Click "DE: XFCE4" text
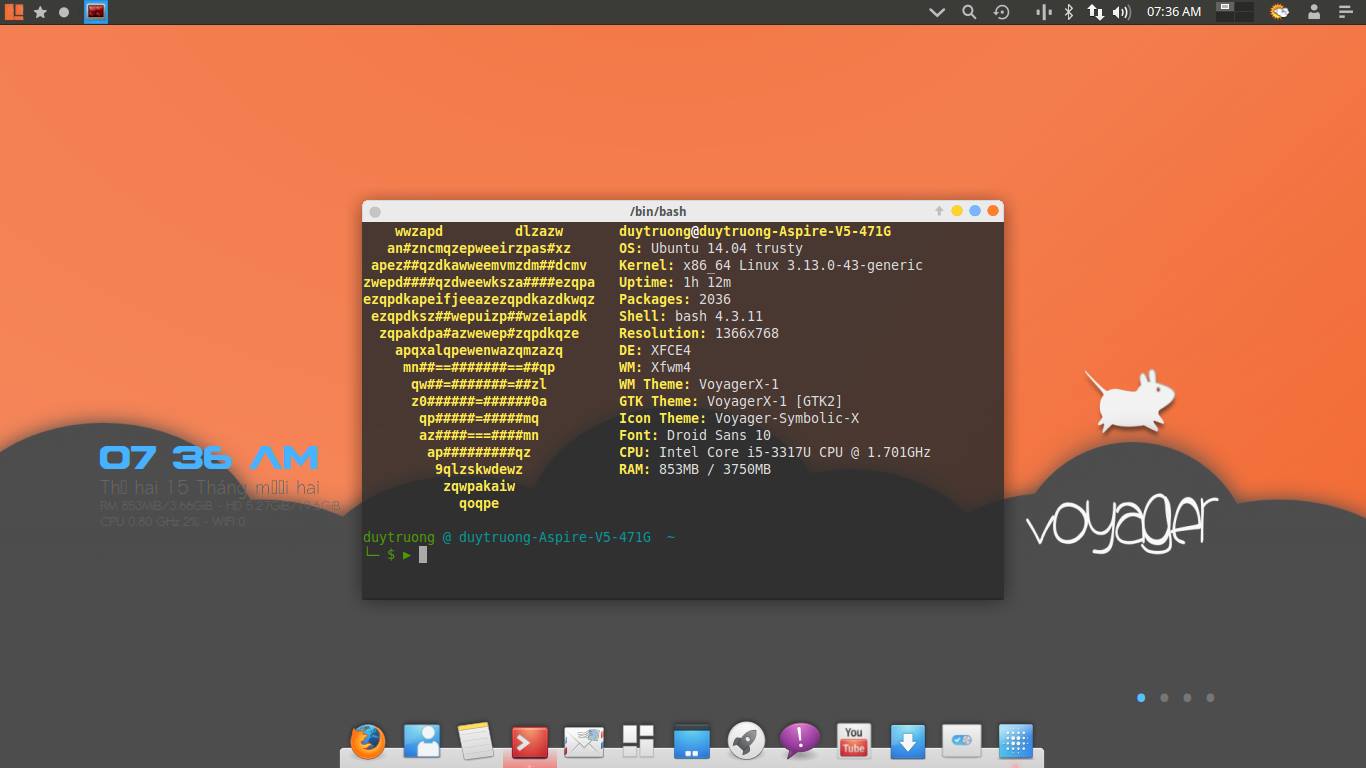Viewport: 1366px width, 768px height. click(655, 350)
